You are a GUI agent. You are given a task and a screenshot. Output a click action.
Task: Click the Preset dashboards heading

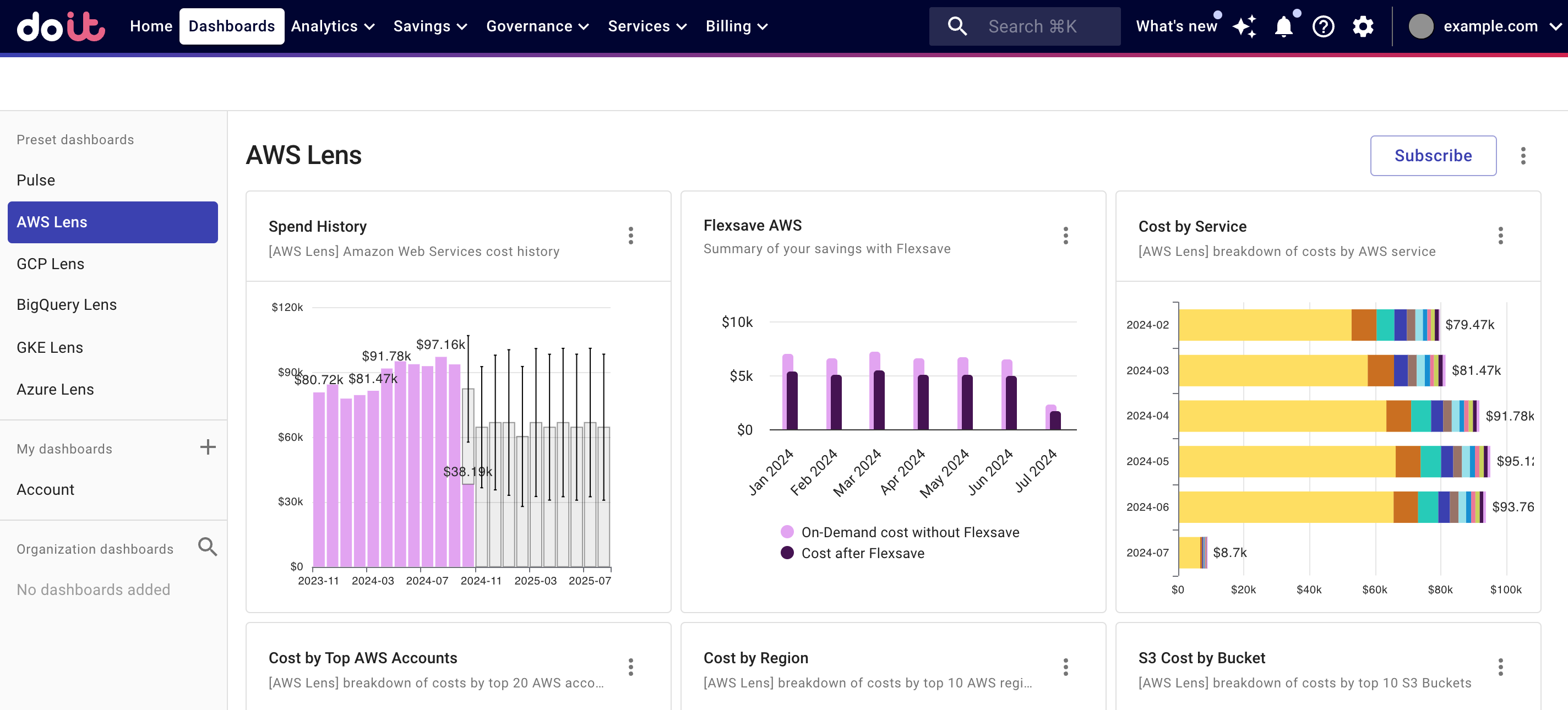[75, 140]
